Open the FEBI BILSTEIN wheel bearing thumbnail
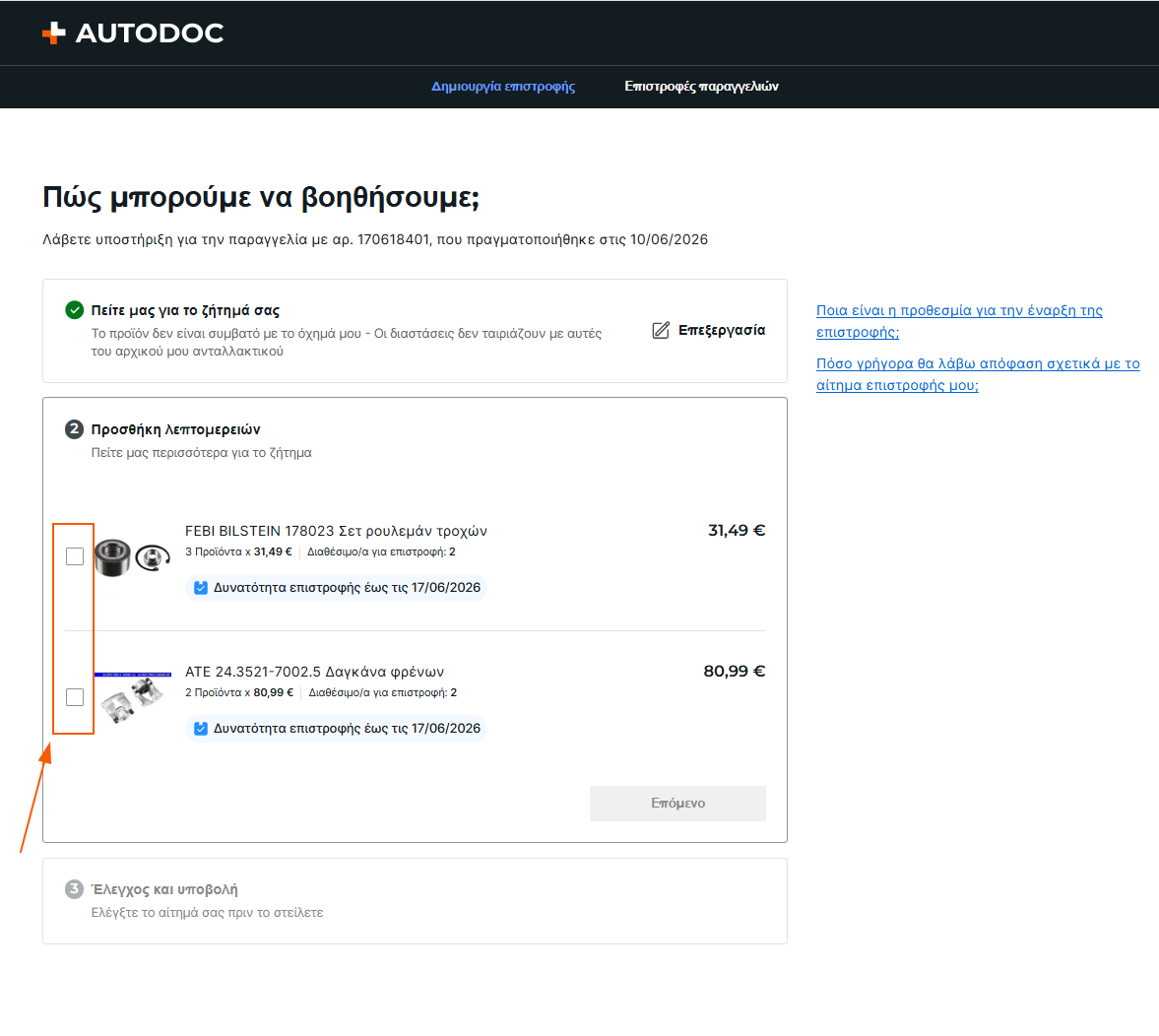Screen dimensions: 1159x1036 coord(133,556)
